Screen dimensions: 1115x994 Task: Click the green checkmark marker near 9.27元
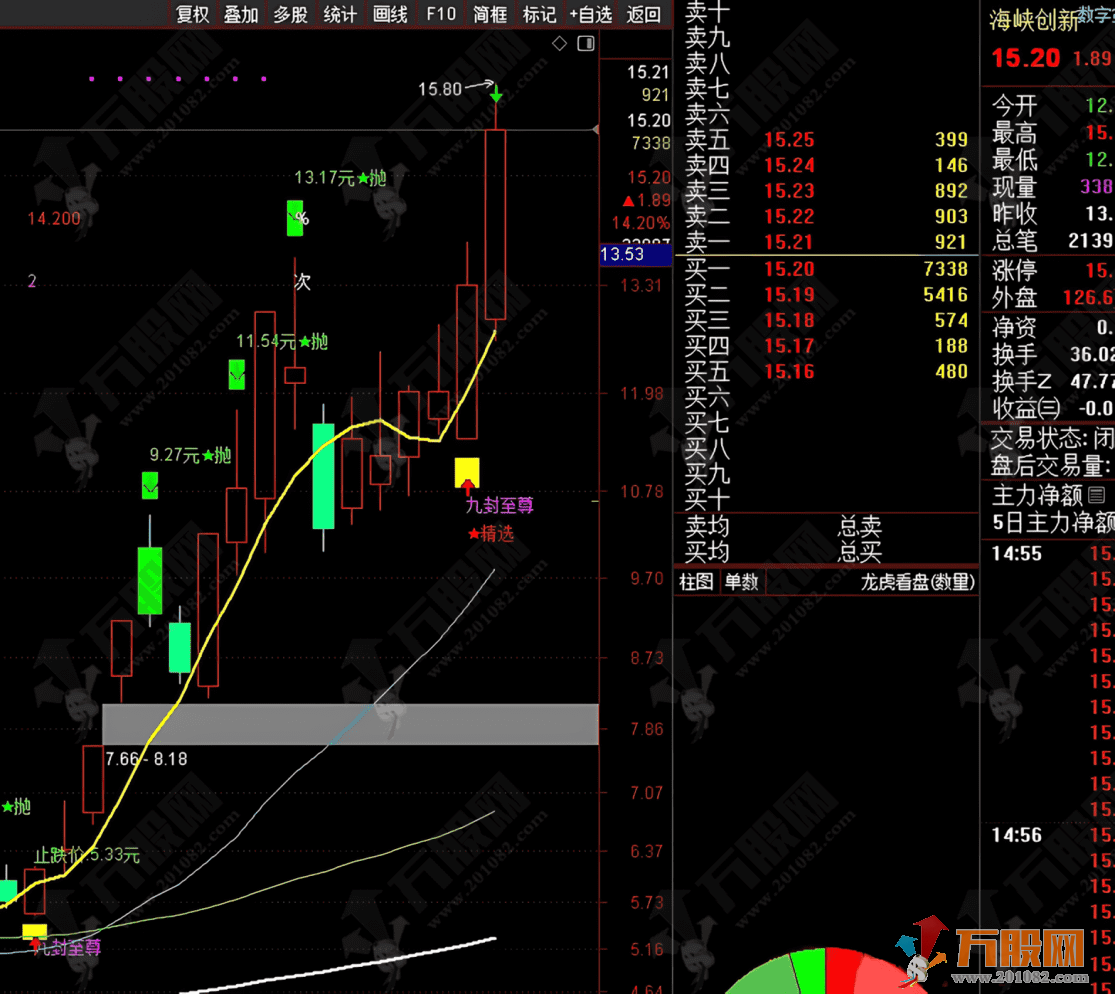[150, 486]
